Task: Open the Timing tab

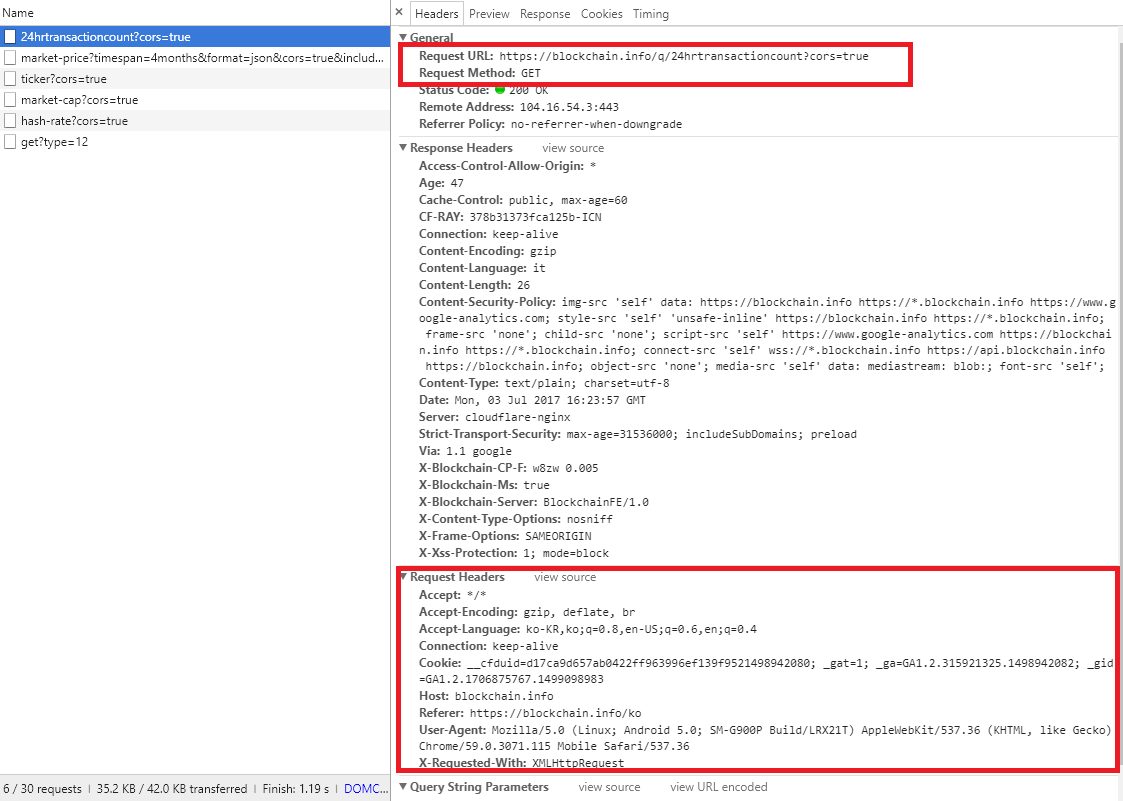Action: tap(650, 14)
